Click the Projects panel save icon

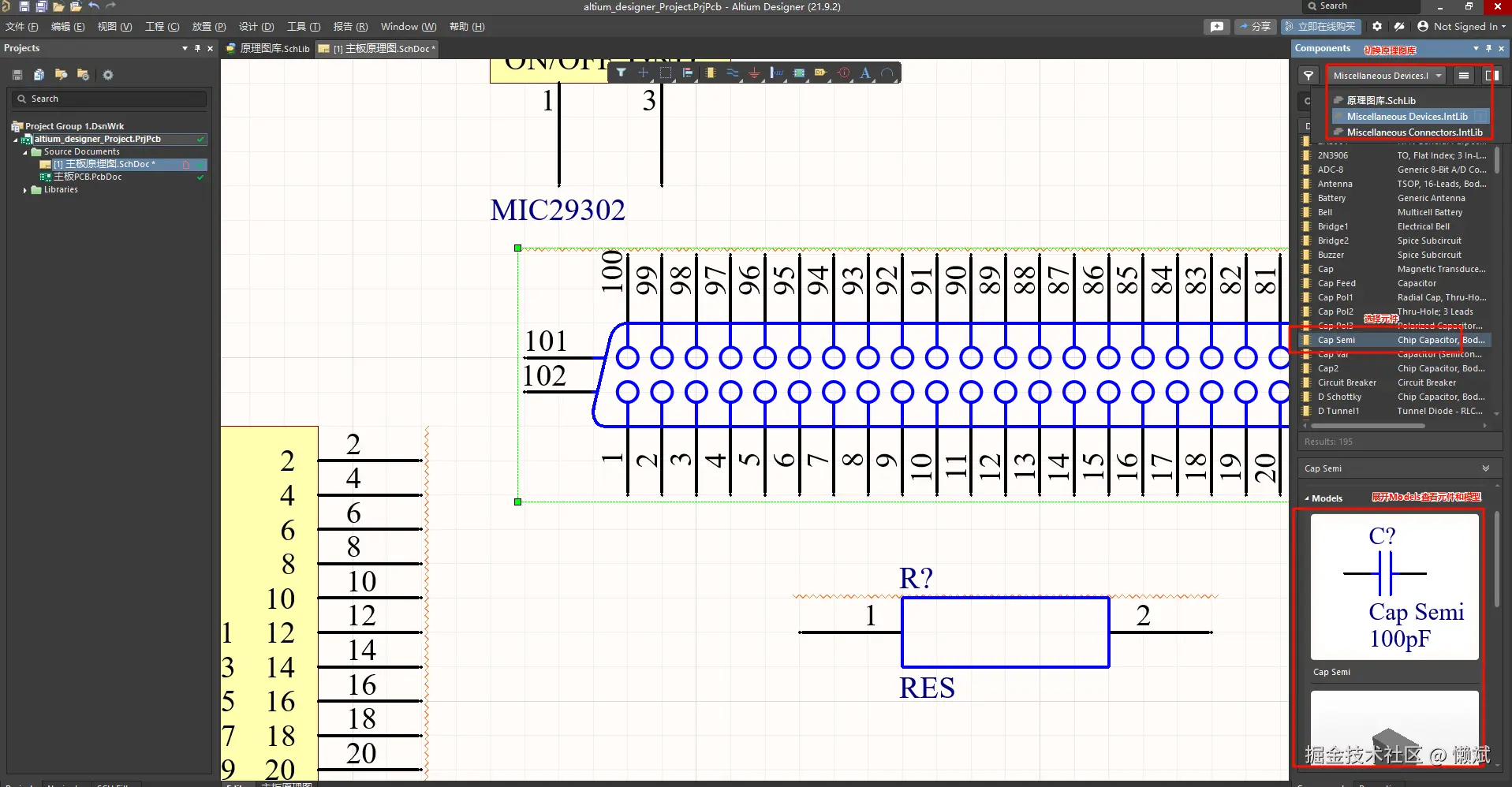click(17, 75)
